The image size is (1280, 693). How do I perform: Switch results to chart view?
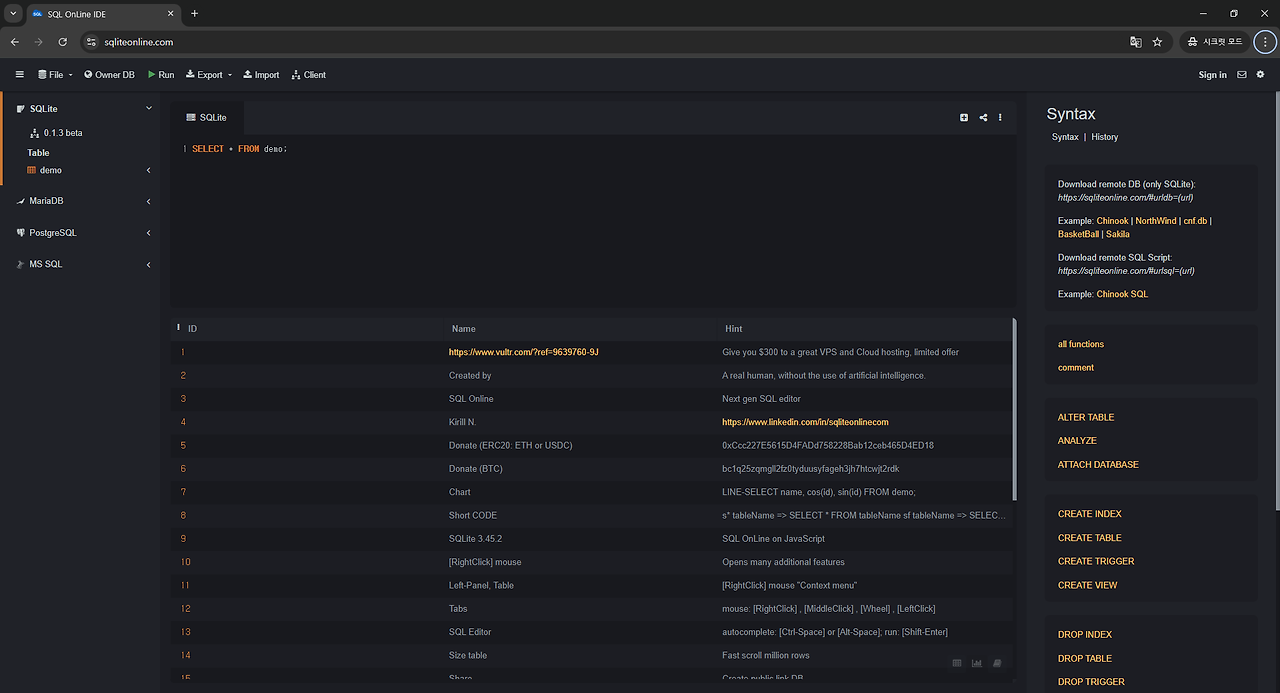976,662
